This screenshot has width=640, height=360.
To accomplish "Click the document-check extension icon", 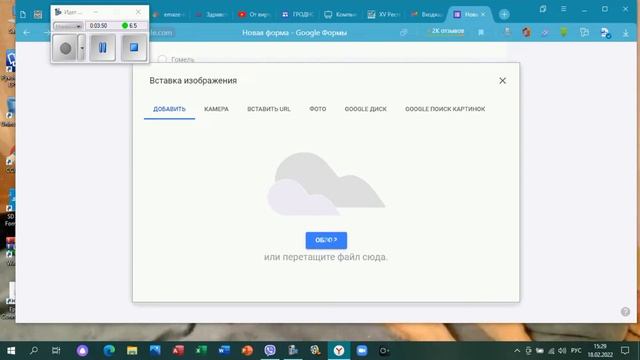I will 605,33.
